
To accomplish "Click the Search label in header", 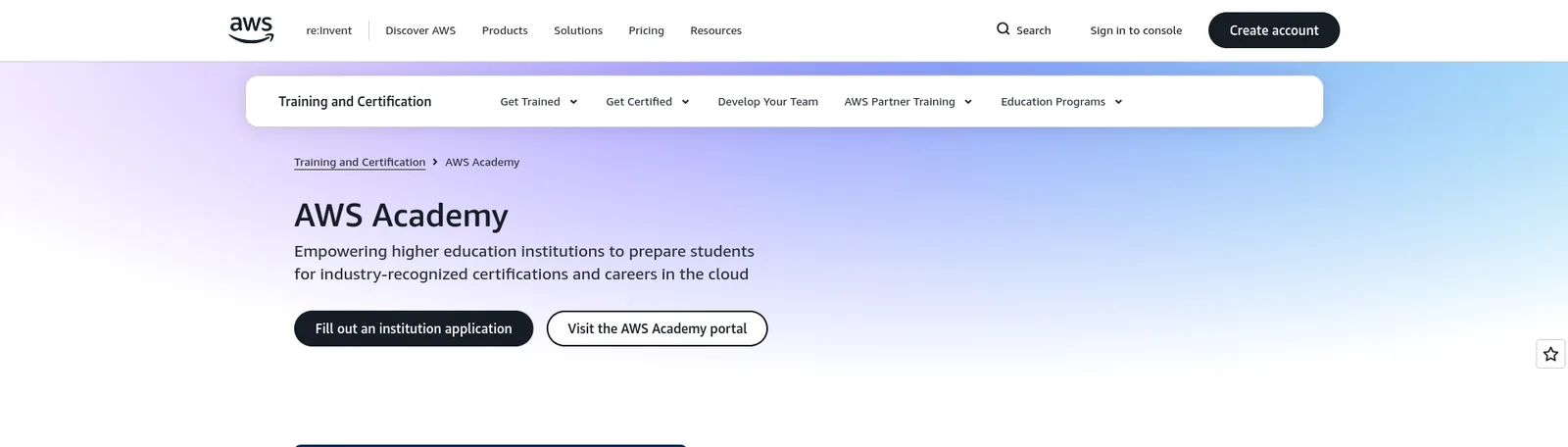I will click(1033, 30).
